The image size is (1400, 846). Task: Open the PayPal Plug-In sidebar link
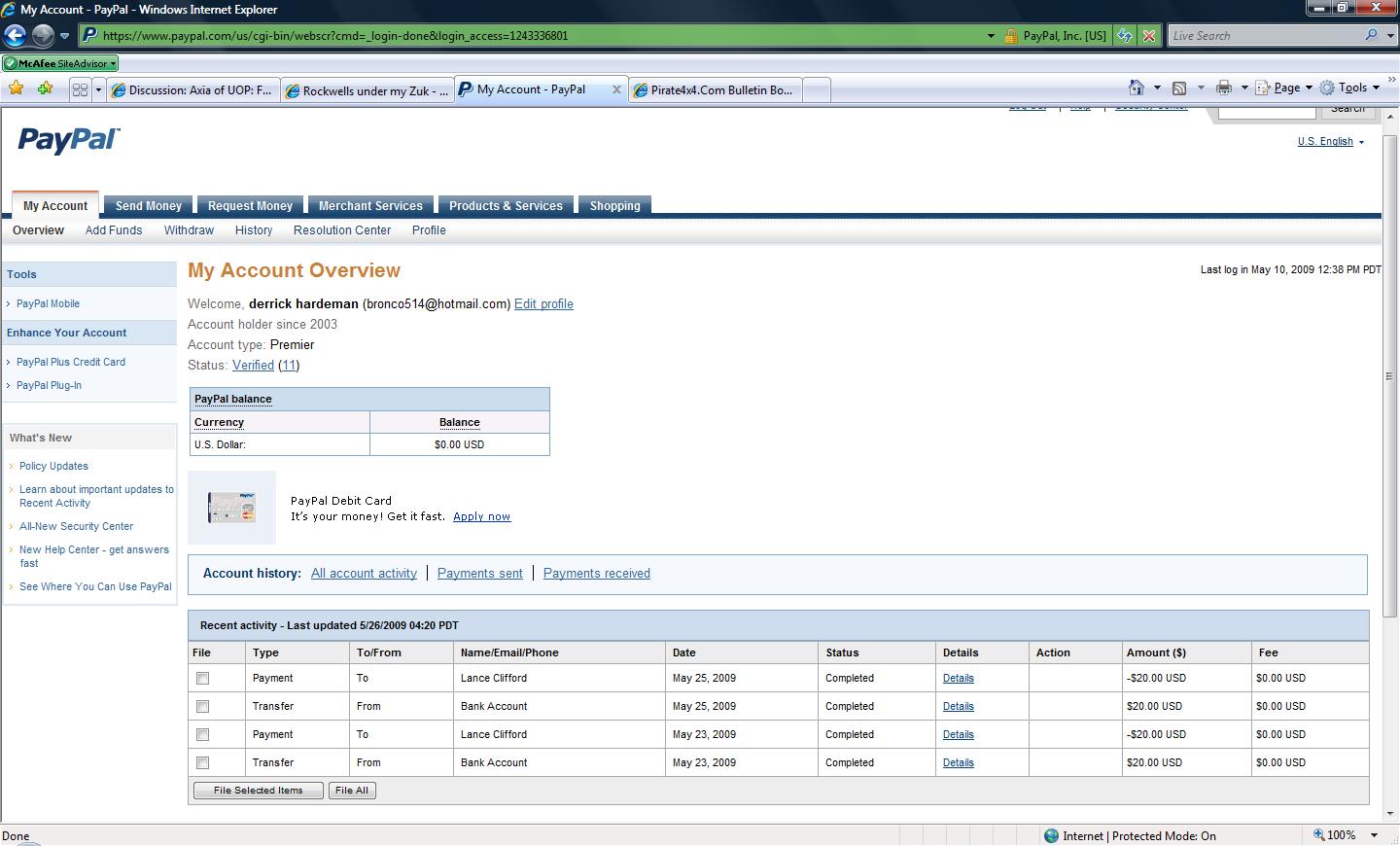49,386
